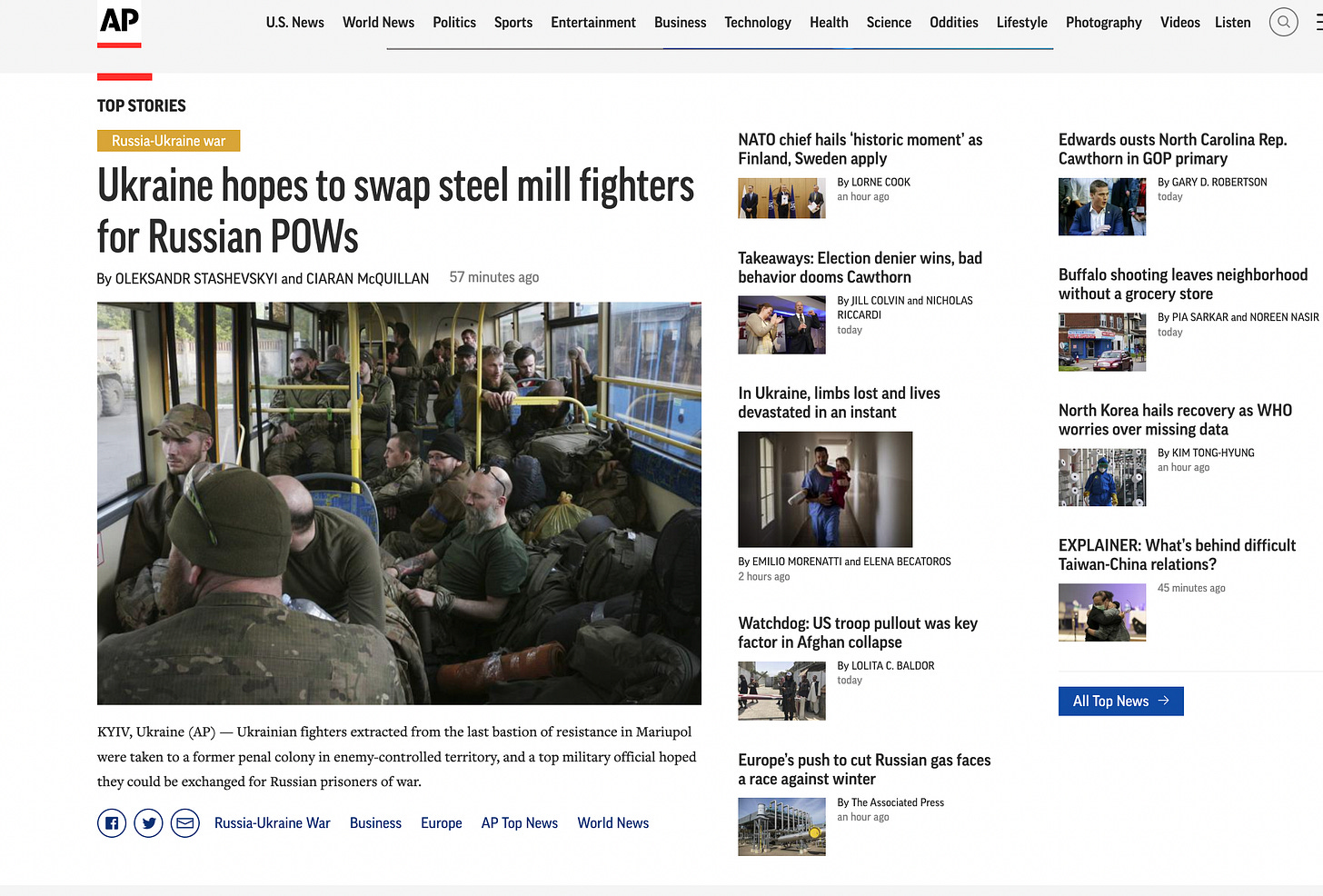
Task: Open the Taiwan-China explainer thumbnail
Action: pyautogui.click(x=1102, y=612)
